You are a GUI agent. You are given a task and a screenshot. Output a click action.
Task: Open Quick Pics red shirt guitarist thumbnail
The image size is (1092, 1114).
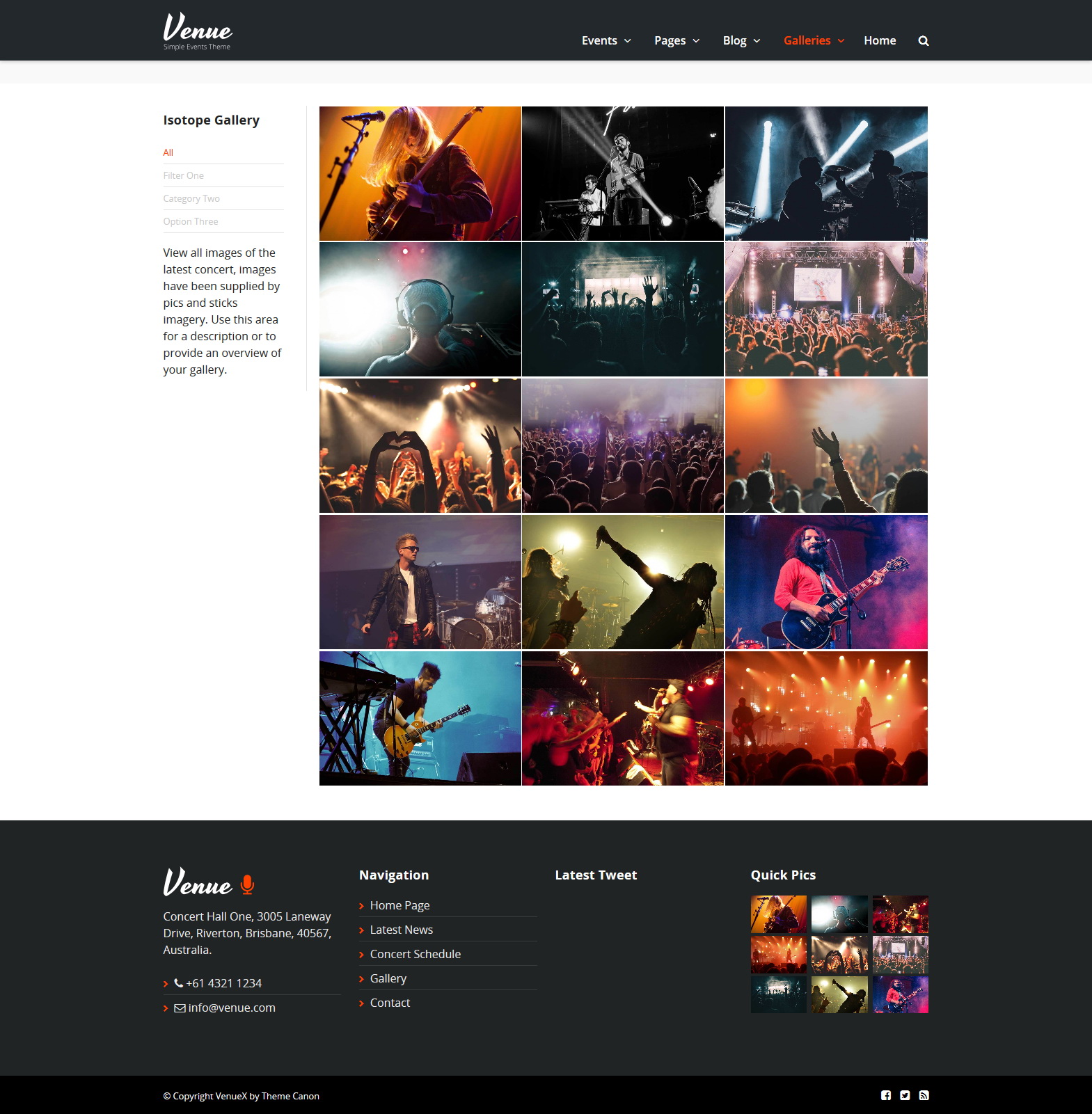(901, 994)
